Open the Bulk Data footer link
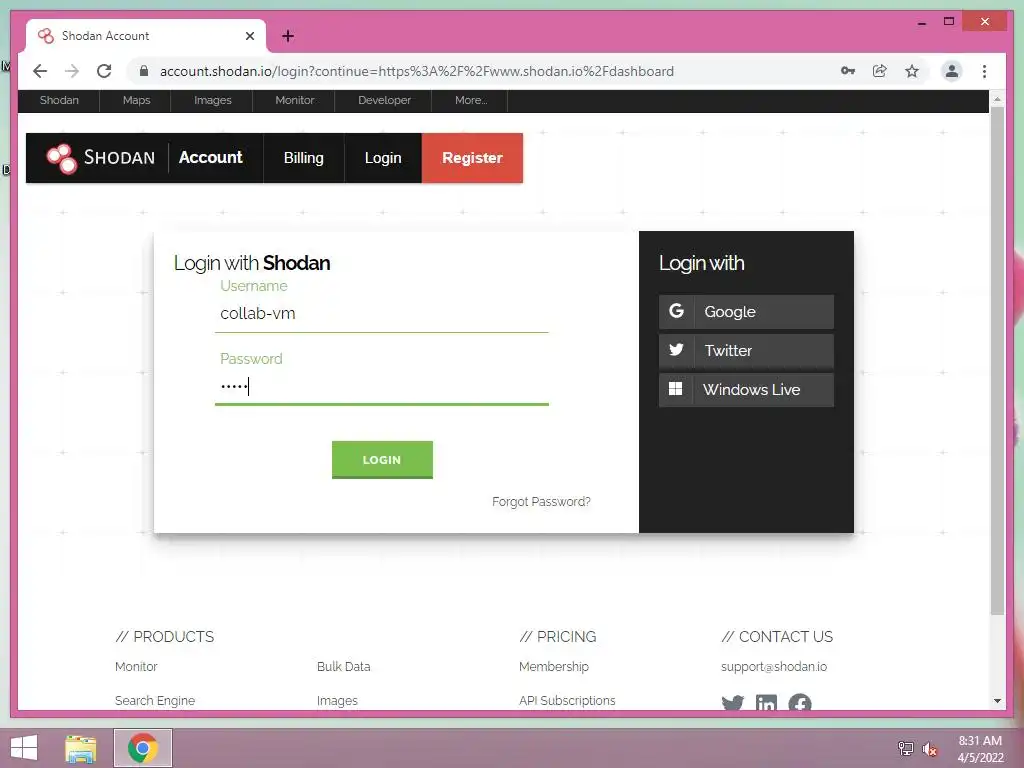The width and height of the screenshot is (1024, 768). 344,667
